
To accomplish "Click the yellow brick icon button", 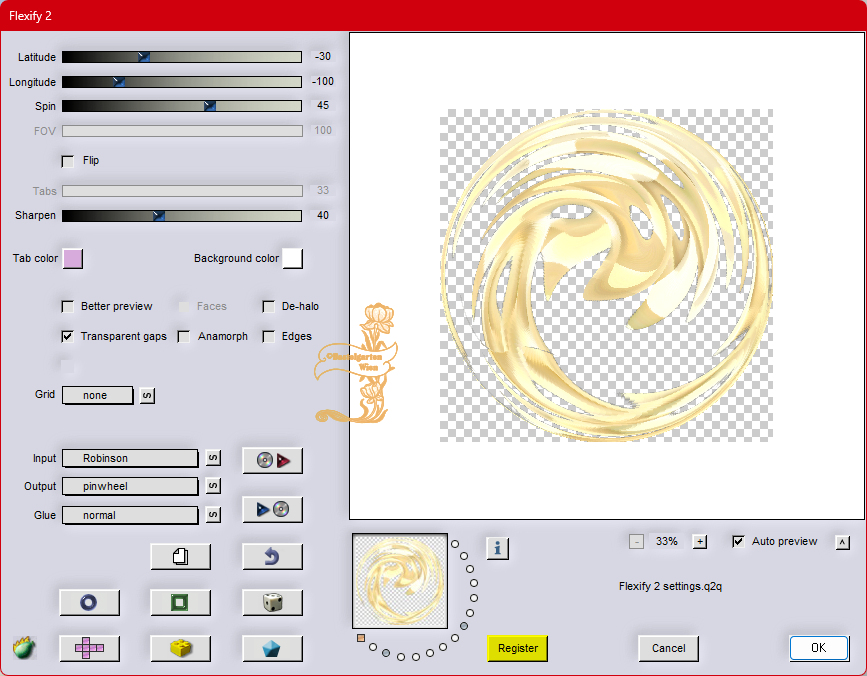I will [180, 648].
